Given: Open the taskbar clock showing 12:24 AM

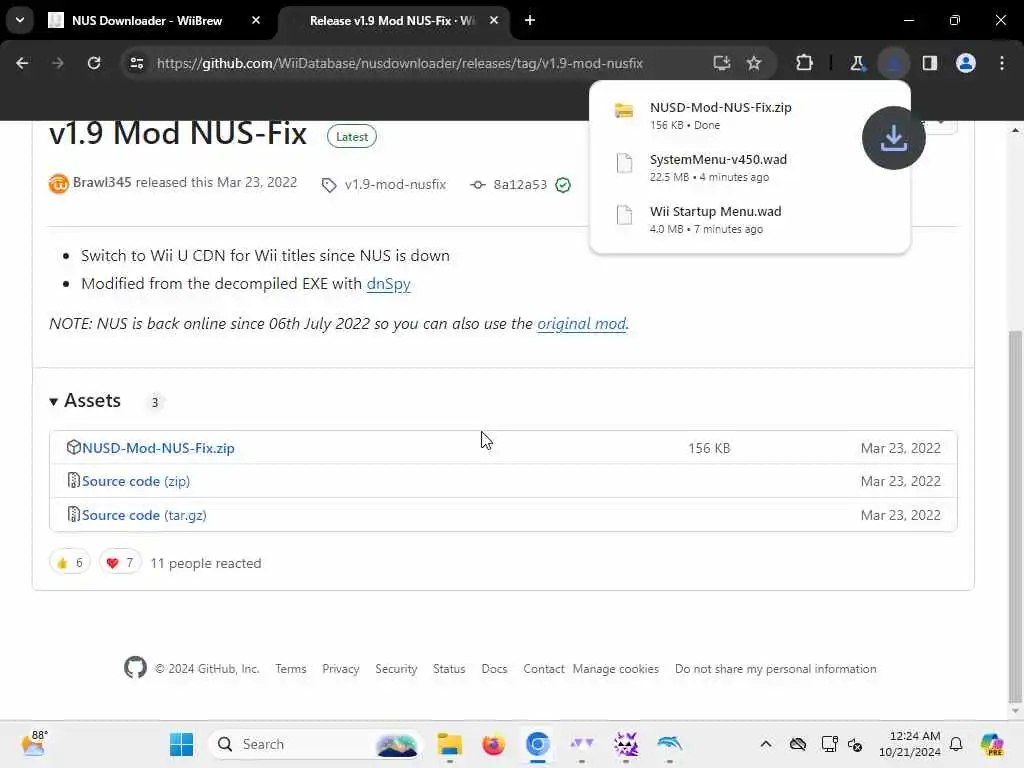Looking at the screenshot, I should coord(909,744).
